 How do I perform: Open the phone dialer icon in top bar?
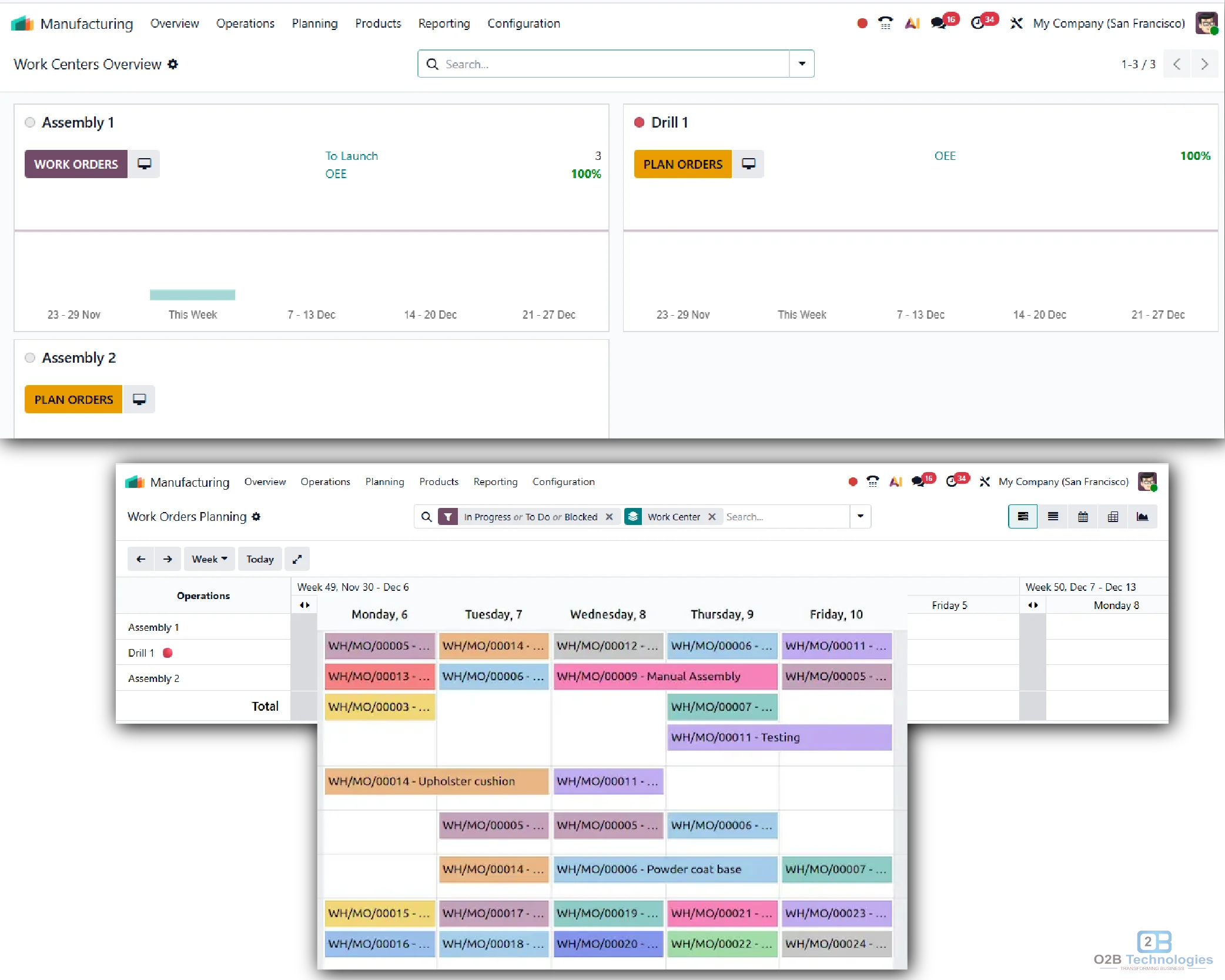click(885, 23)
